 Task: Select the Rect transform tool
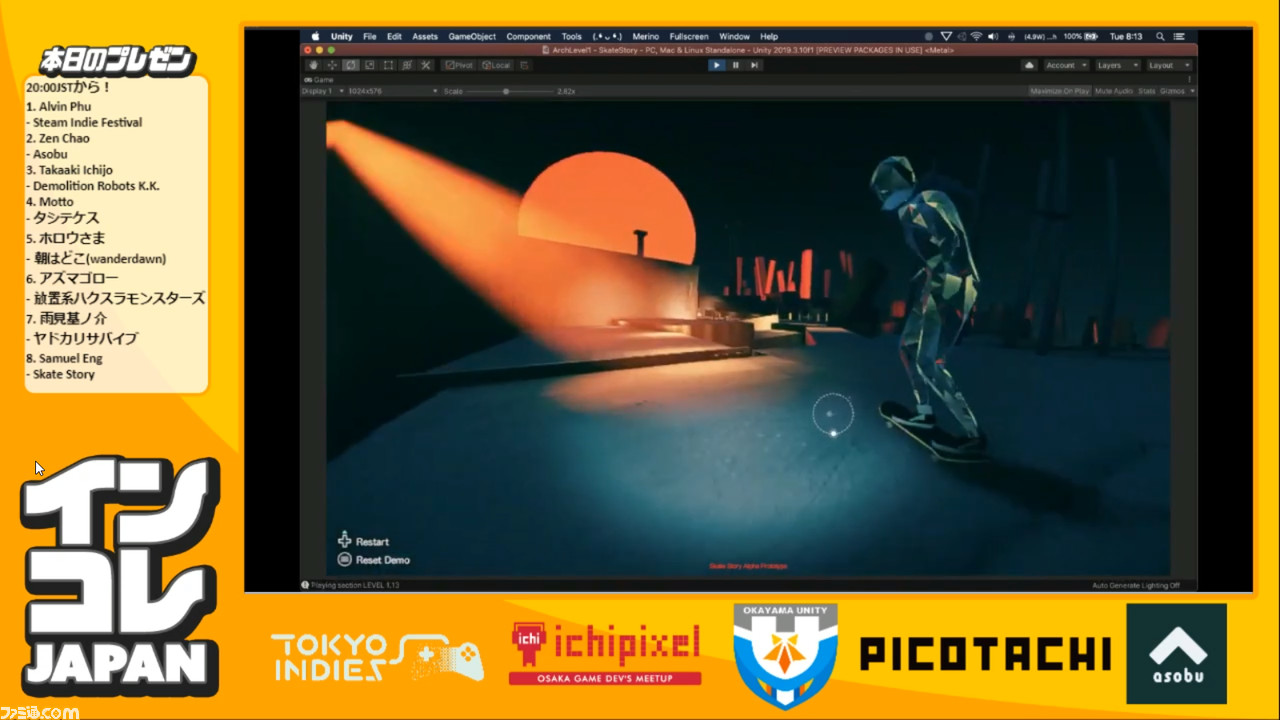point(388,65)
